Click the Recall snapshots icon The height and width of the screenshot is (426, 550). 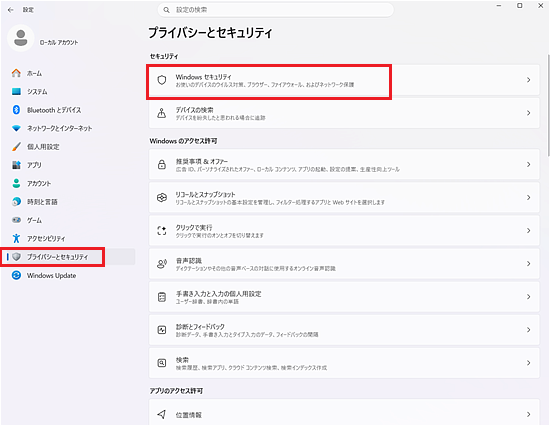pos(162,198)
